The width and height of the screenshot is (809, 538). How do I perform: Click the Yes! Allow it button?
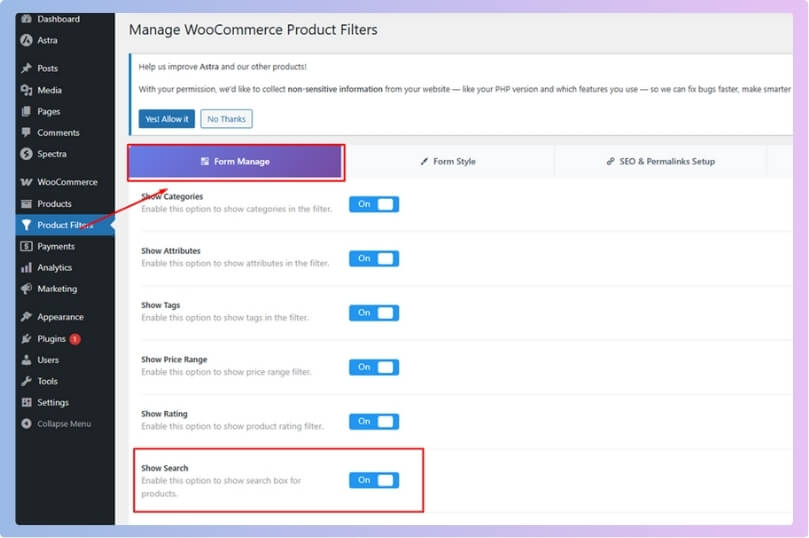click(167, 119)
